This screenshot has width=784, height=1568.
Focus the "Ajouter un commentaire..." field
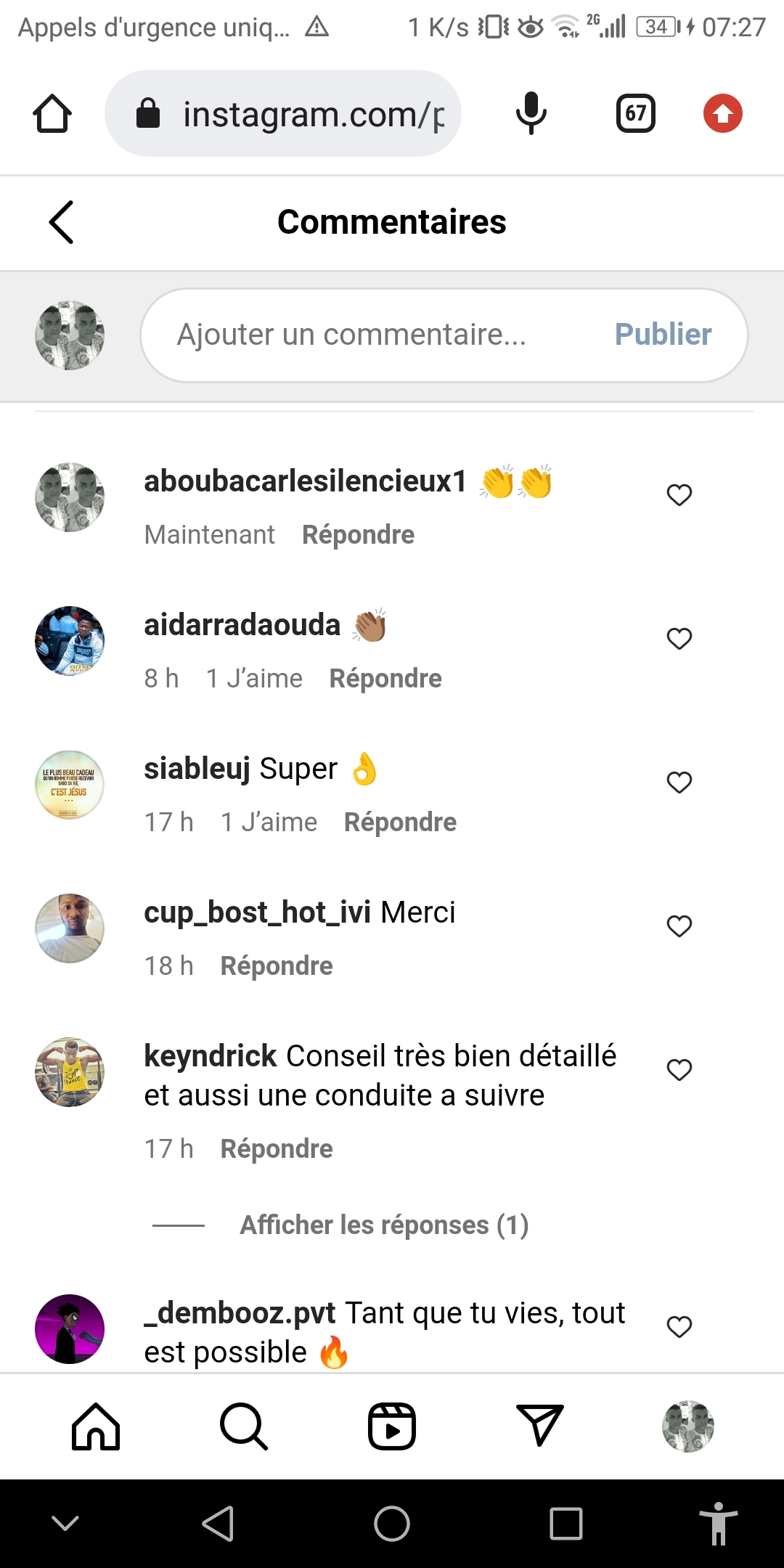pyautogui.click(x=377, y=335)
